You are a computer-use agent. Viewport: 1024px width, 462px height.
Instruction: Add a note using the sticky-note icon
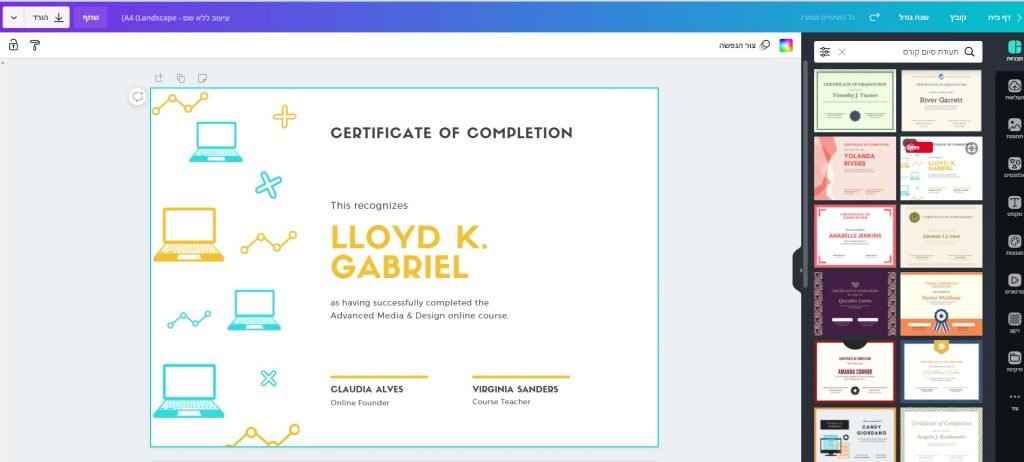[x=202, y=77]
